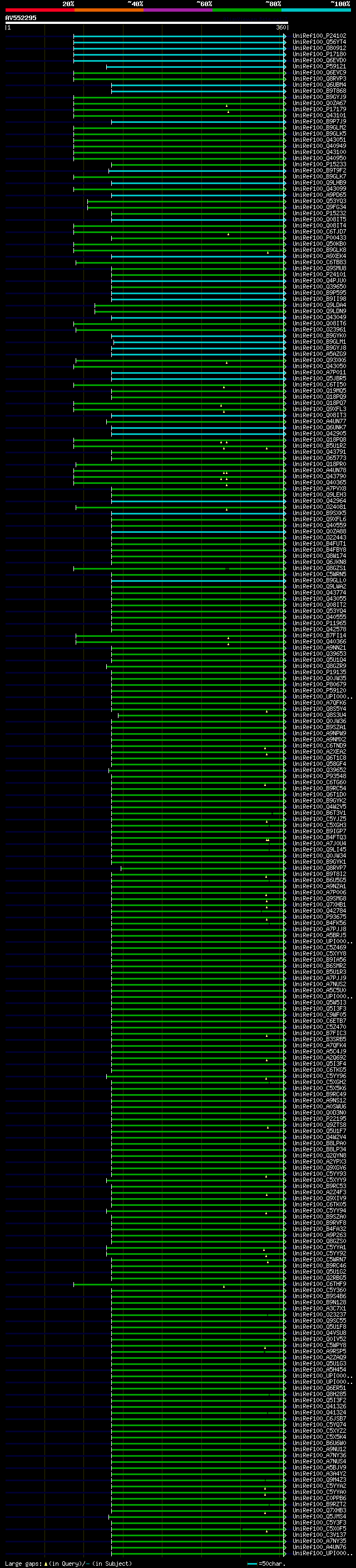Select the UniRef100_B6U6W0 label
Viewport: 356px width, 1568px height.
(319, 1443)
